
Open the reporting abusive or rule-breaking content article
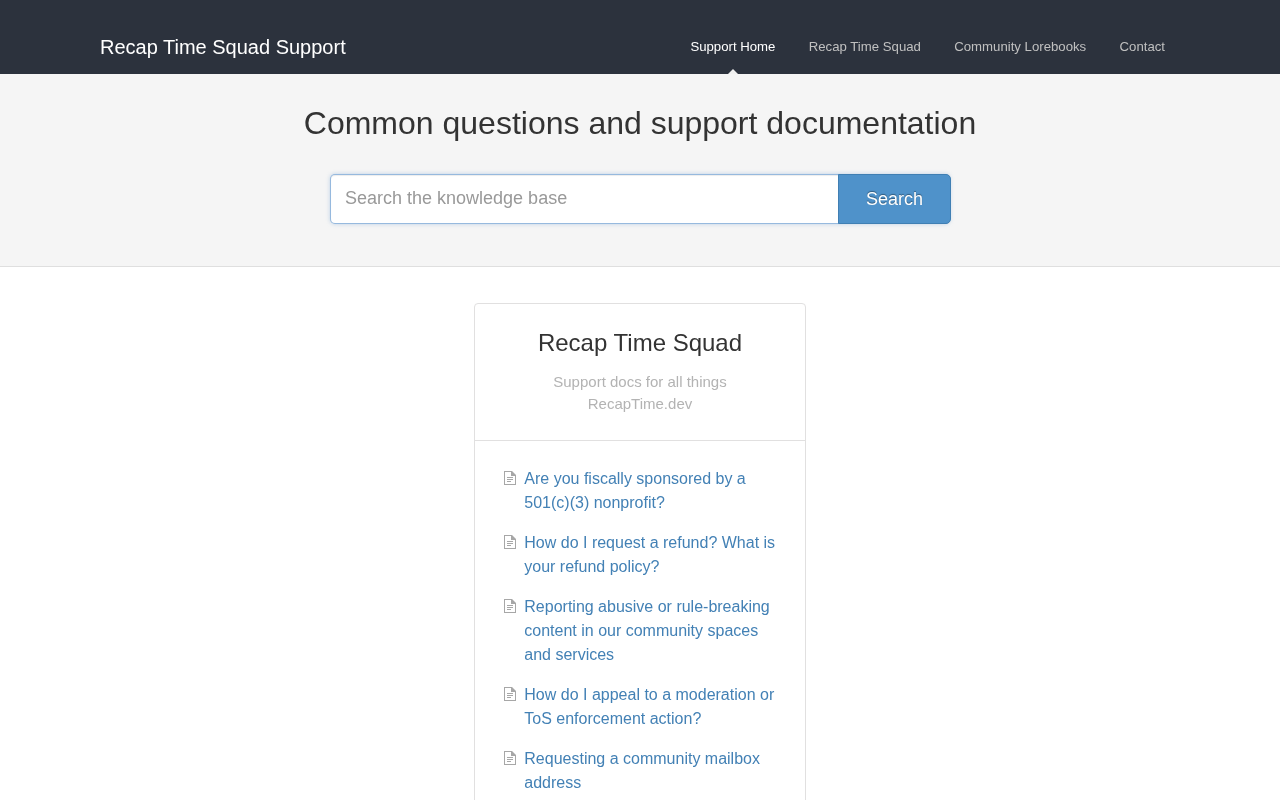click(646, 631)
